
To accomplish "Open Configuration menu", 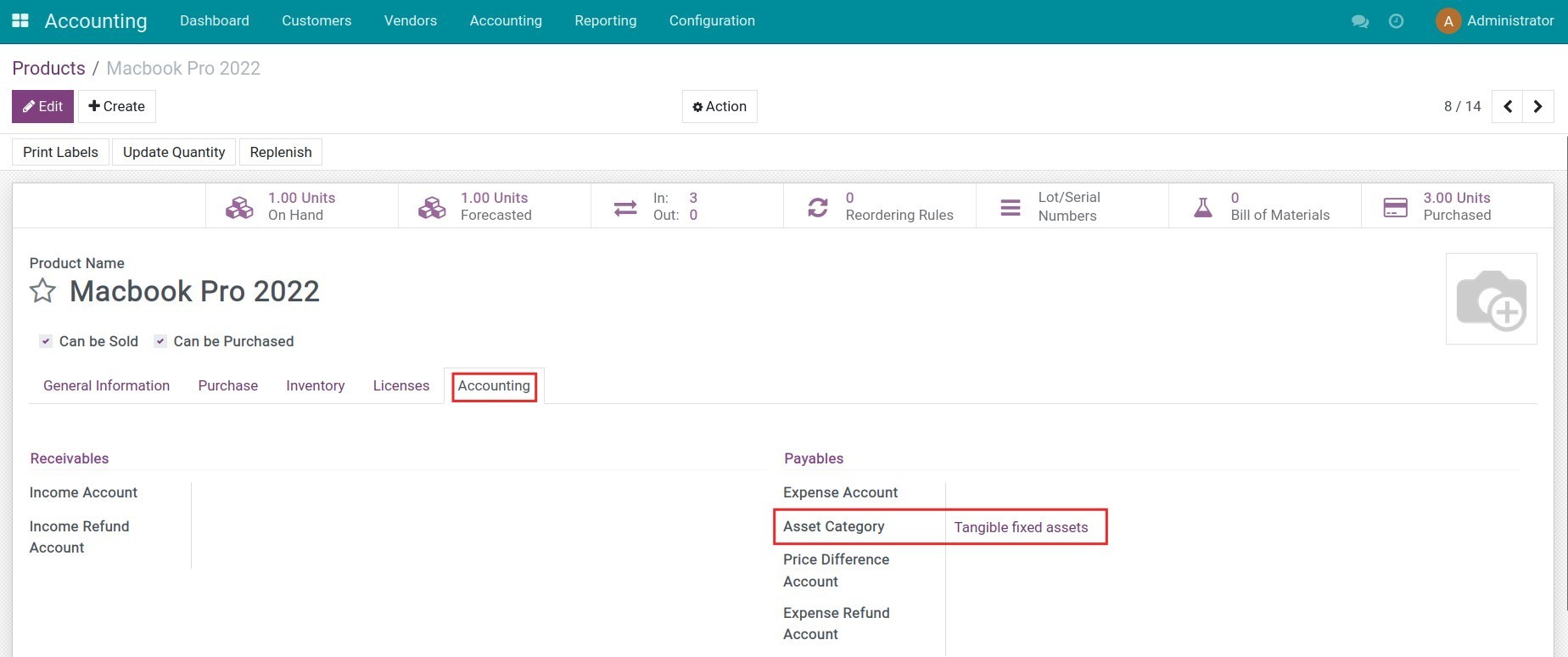I will click(712, 21).
